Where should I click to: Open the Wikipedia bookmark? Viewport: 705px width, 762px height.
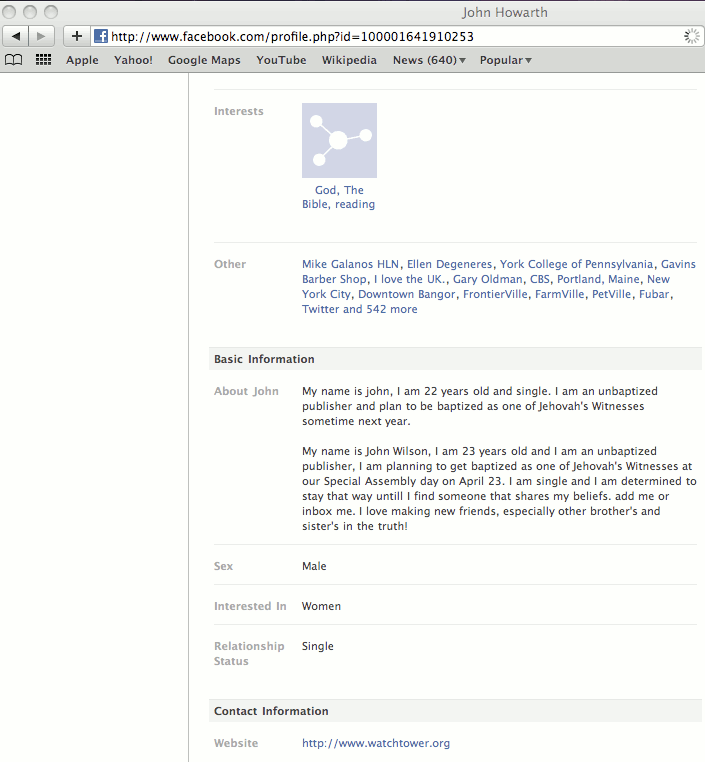(x=349, y=60)
